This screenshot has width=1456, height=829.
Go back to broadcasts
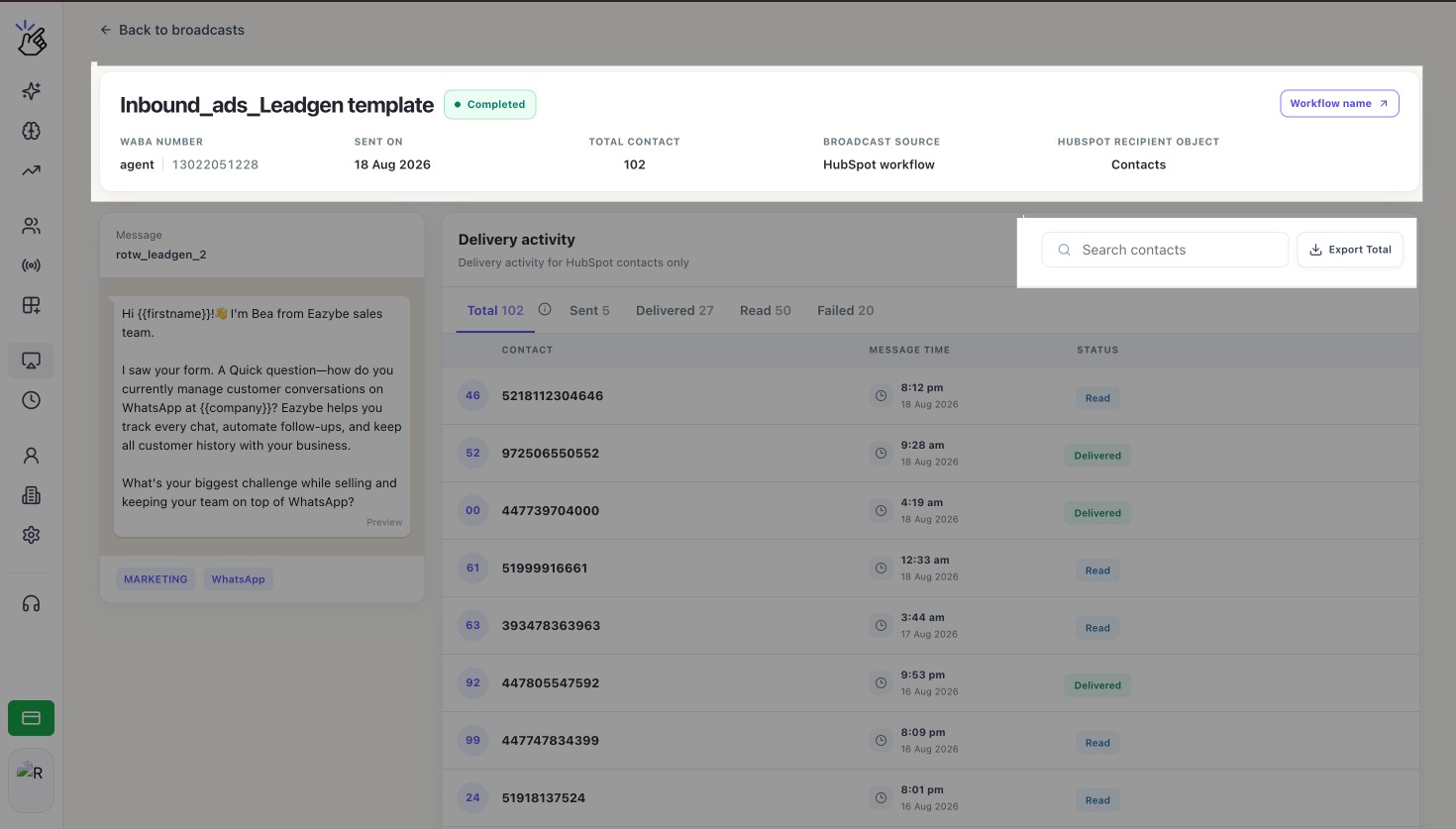tap(172, 30)
